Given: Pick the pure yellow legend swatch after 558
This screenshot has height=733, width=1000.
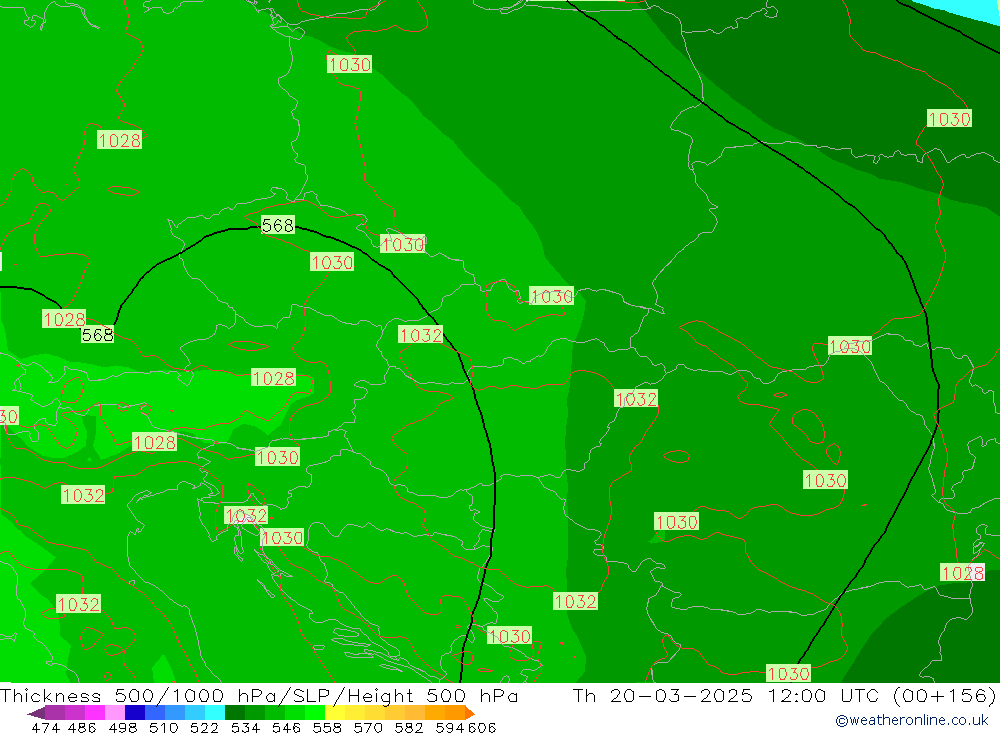Looking at the screenshot, I should coord(335,713).
